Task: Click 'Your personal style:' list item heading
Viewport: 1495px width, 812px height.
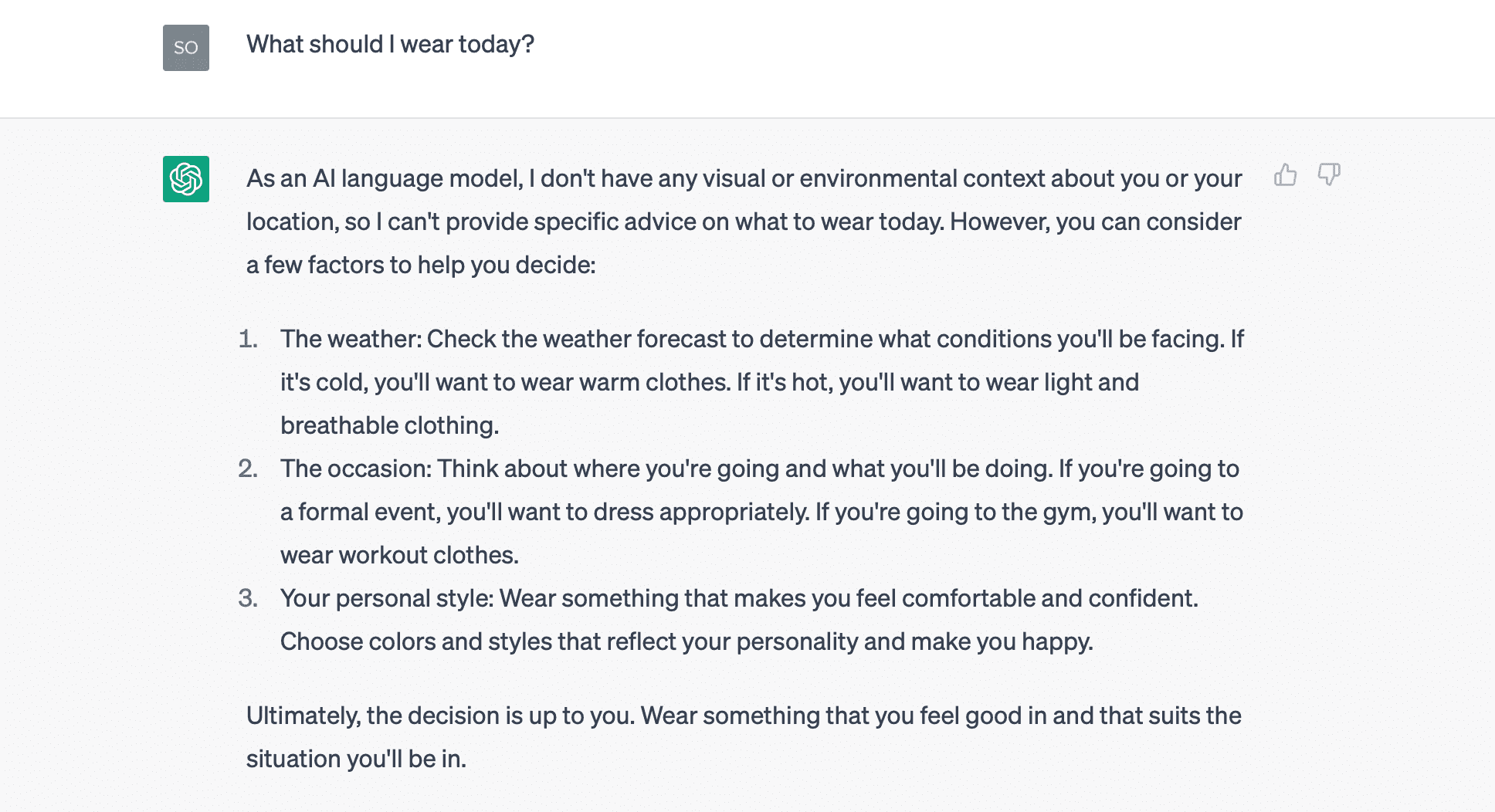Action: coord(387,599)
